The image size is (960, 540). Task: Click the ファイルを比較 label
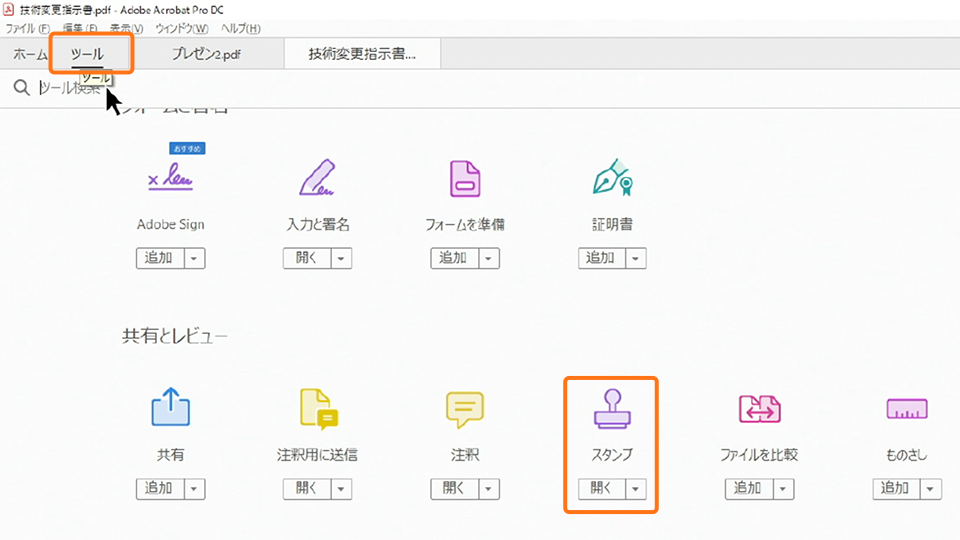[759, 455]
